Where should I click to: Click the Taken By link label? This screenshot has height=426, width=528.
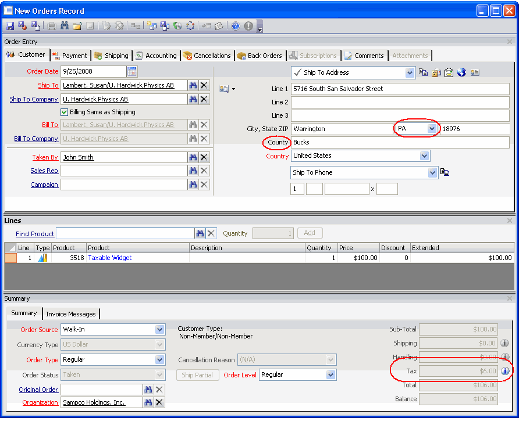click(45, 157)
